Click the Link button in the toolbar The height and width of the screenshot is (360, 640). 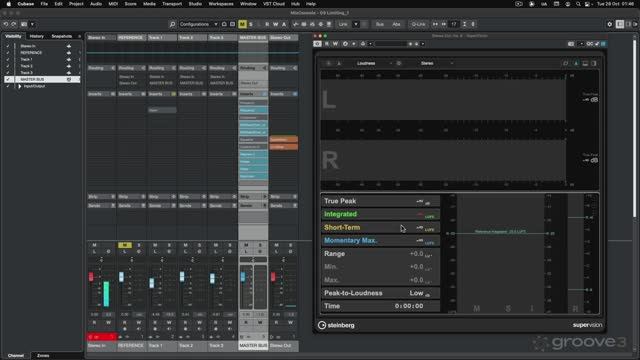[x=343, y=24]
